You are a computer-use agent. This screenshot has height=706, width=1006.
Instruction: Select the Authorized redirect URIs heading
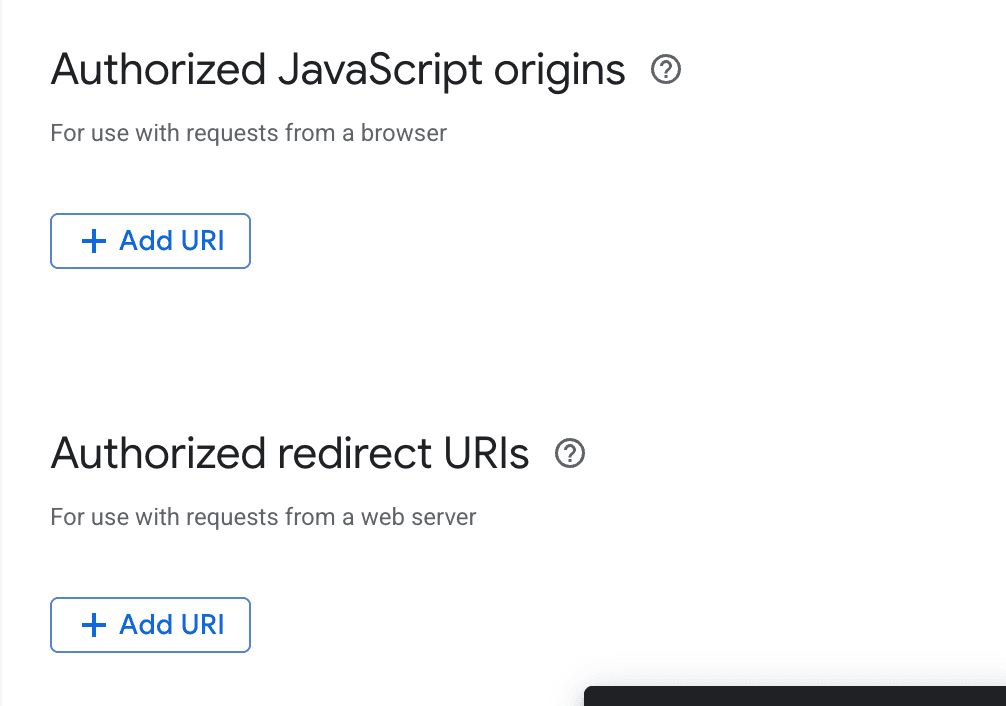pos(290,453)
